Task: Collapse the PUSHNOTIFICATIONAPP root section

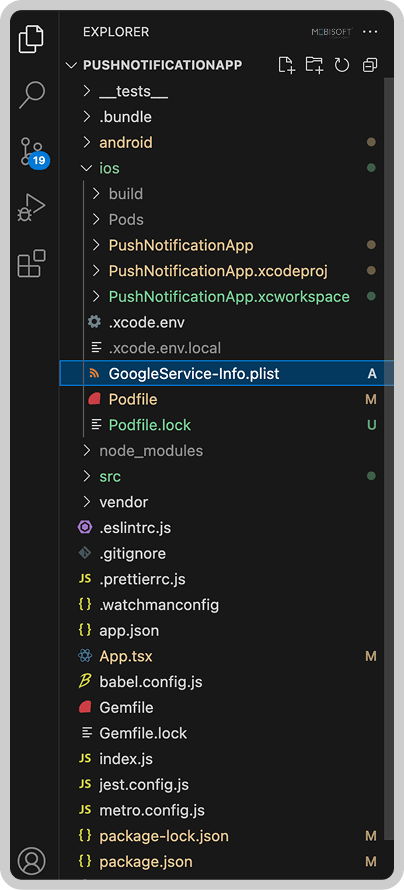Action: [71, 65]
